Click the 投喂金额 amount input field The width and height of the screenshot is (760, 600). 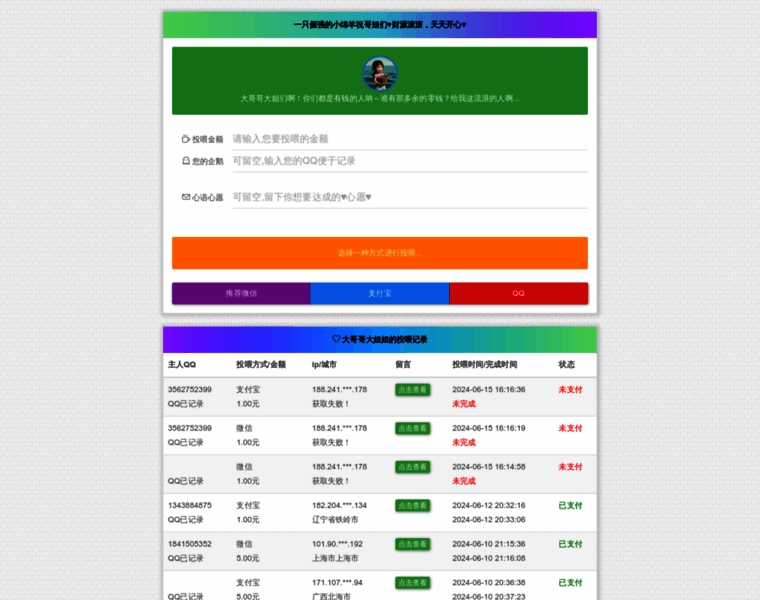[410, 139]
